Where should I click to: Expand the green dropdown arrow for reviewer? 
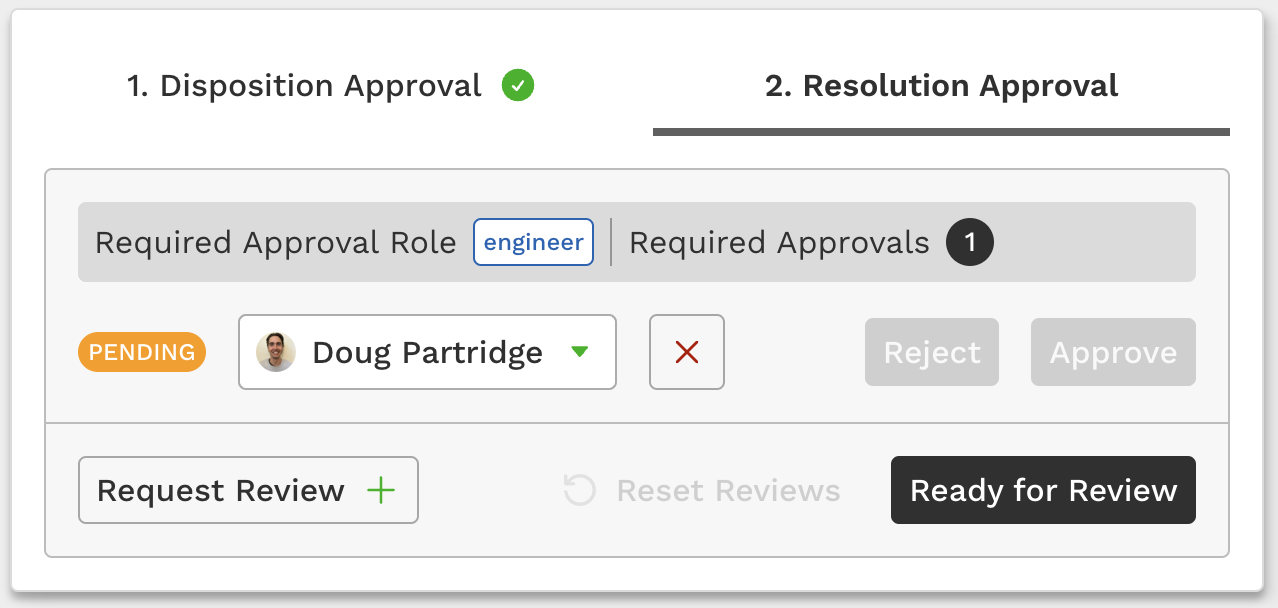[x=579, y=352]
